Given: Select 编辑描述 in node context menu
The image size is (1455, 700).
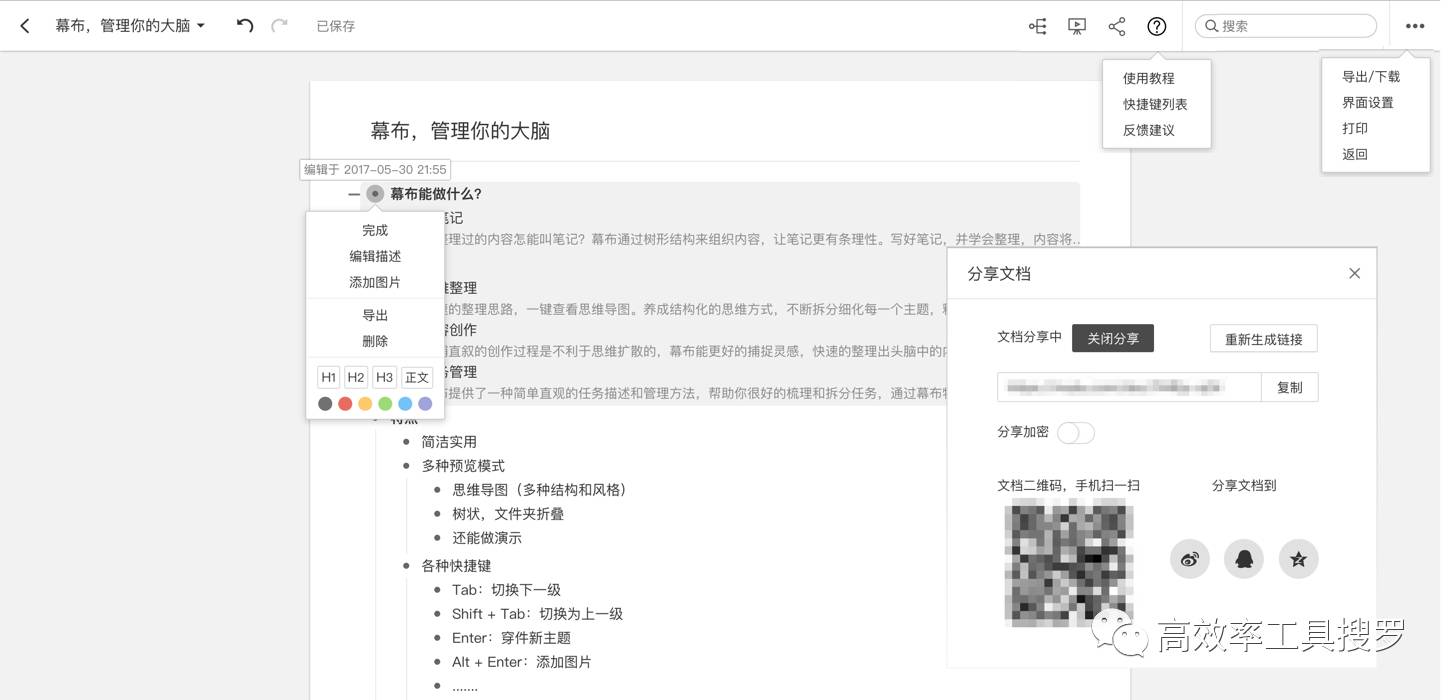Looking at the screenshot, I should [375, 256].
